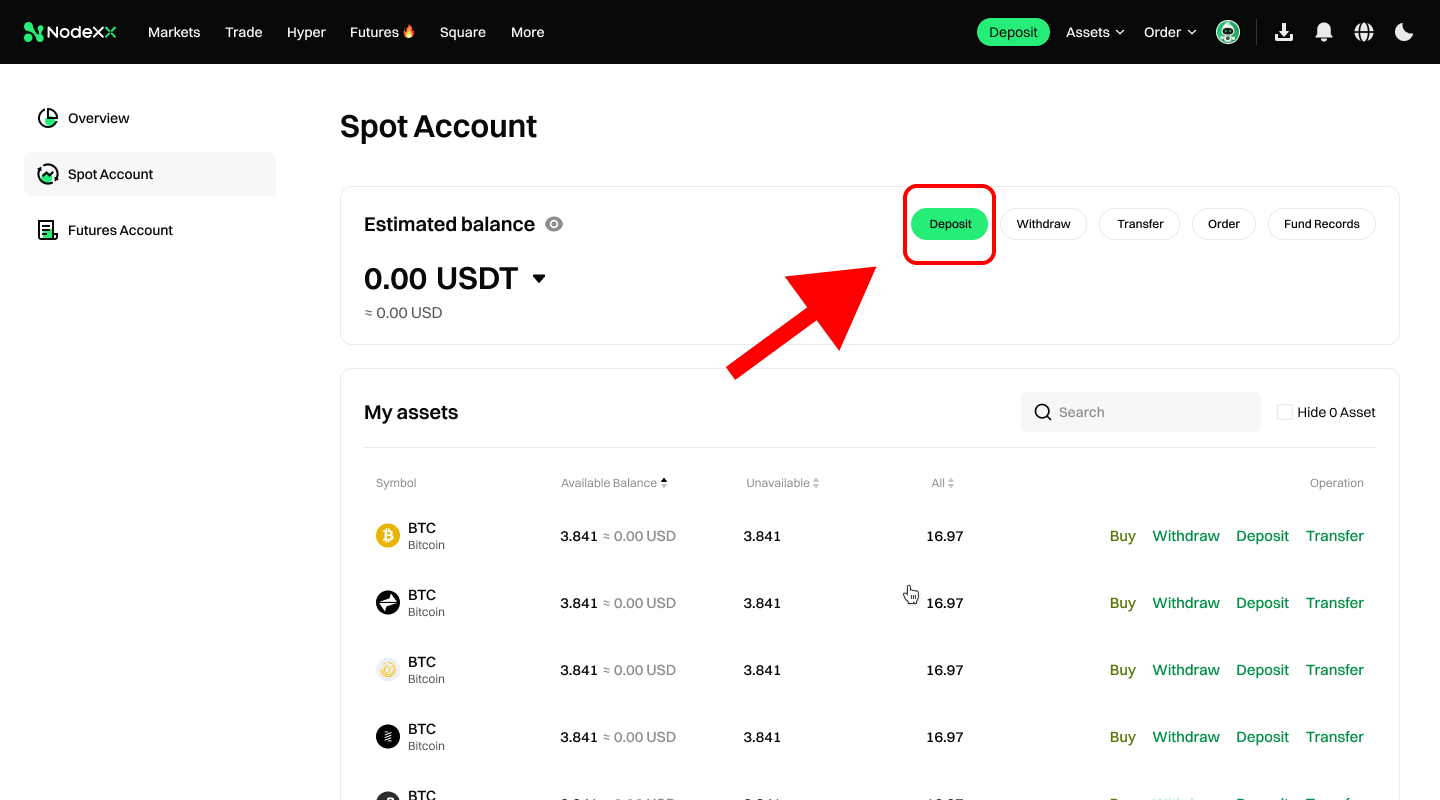Screen dimensions: 1440x800
Task: Check the Hide 0 Asset checkbox
Action: [1285, 412]
